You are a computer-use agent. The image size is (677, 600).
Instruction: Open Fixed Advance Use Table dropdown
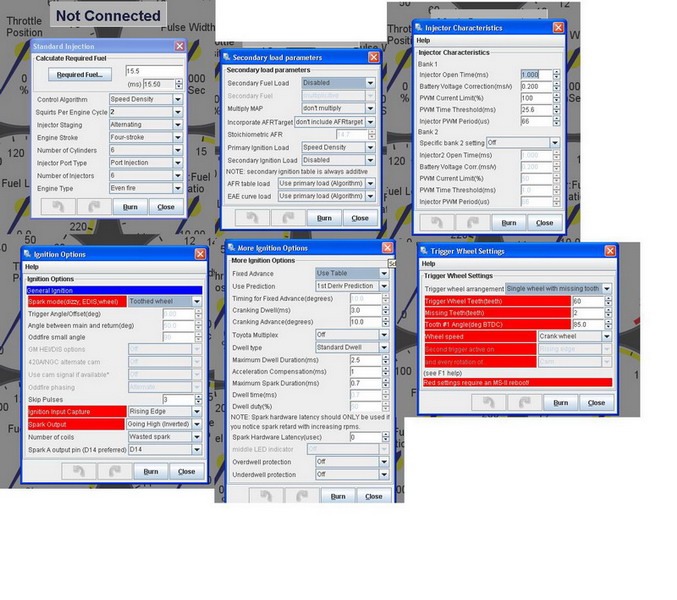click(x=384, y=273)
